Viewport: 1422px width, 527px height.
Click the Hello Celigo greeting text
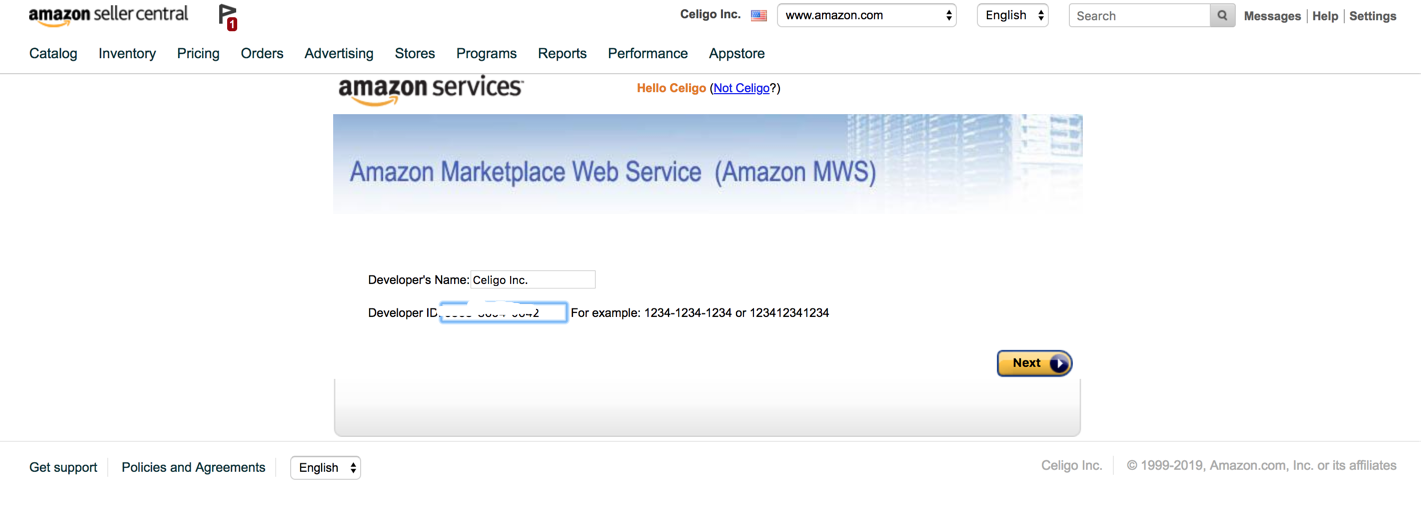point(671,89)
